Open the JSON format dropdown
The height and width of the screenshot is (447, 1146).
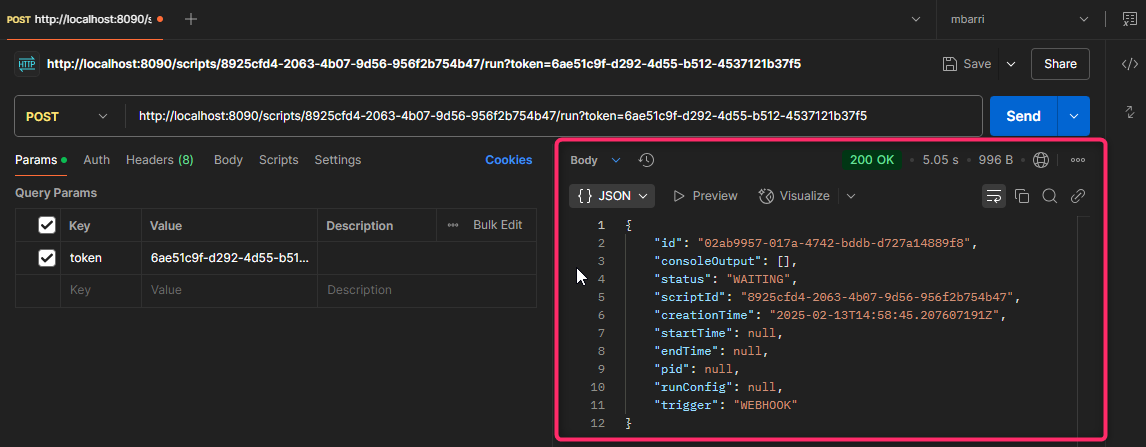[612, 196]
